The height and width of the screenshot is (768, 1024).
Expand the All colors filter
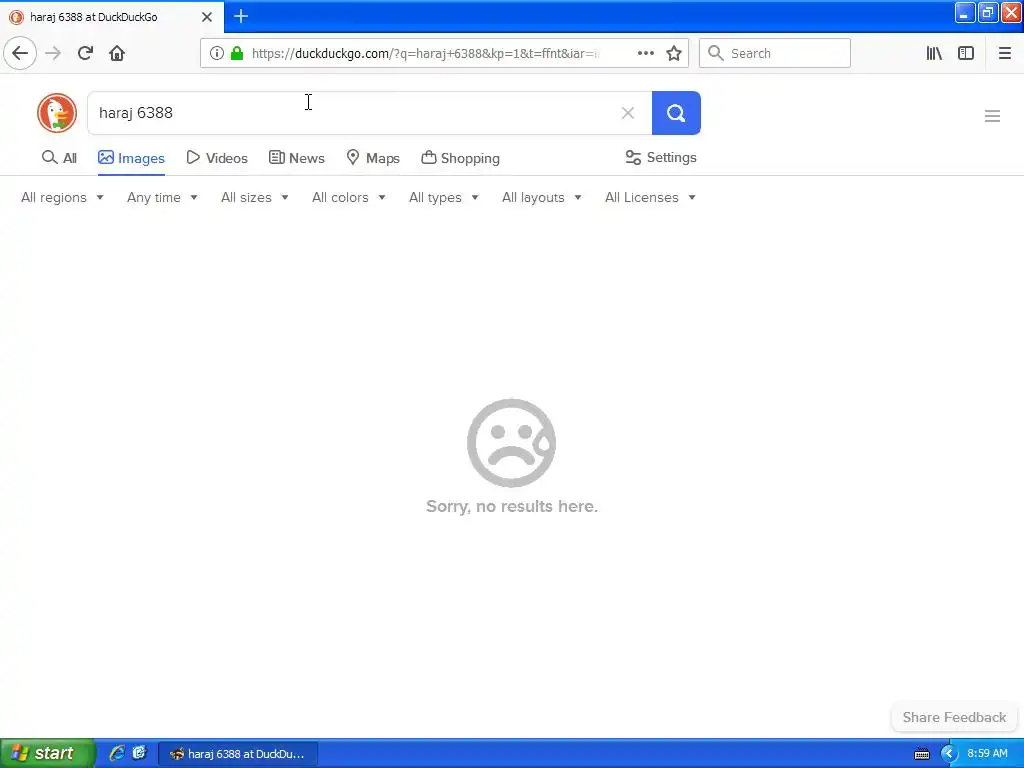[349, 197]
